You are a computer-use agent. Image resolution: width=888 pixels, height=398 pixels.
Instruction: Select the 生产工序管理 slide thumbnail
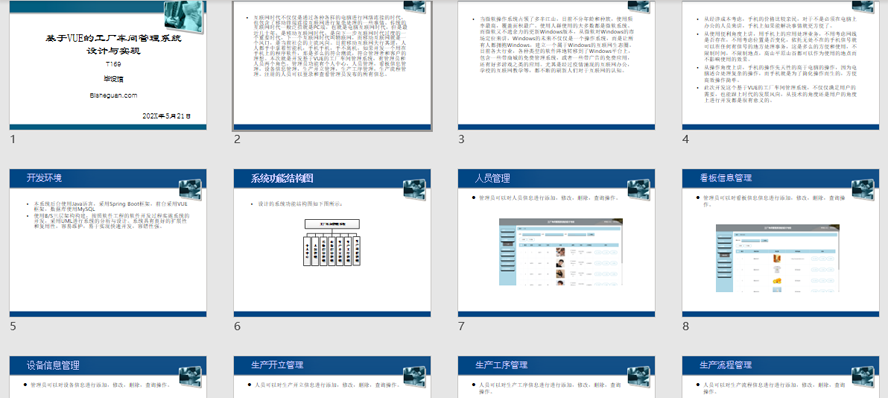coord(556,377)
